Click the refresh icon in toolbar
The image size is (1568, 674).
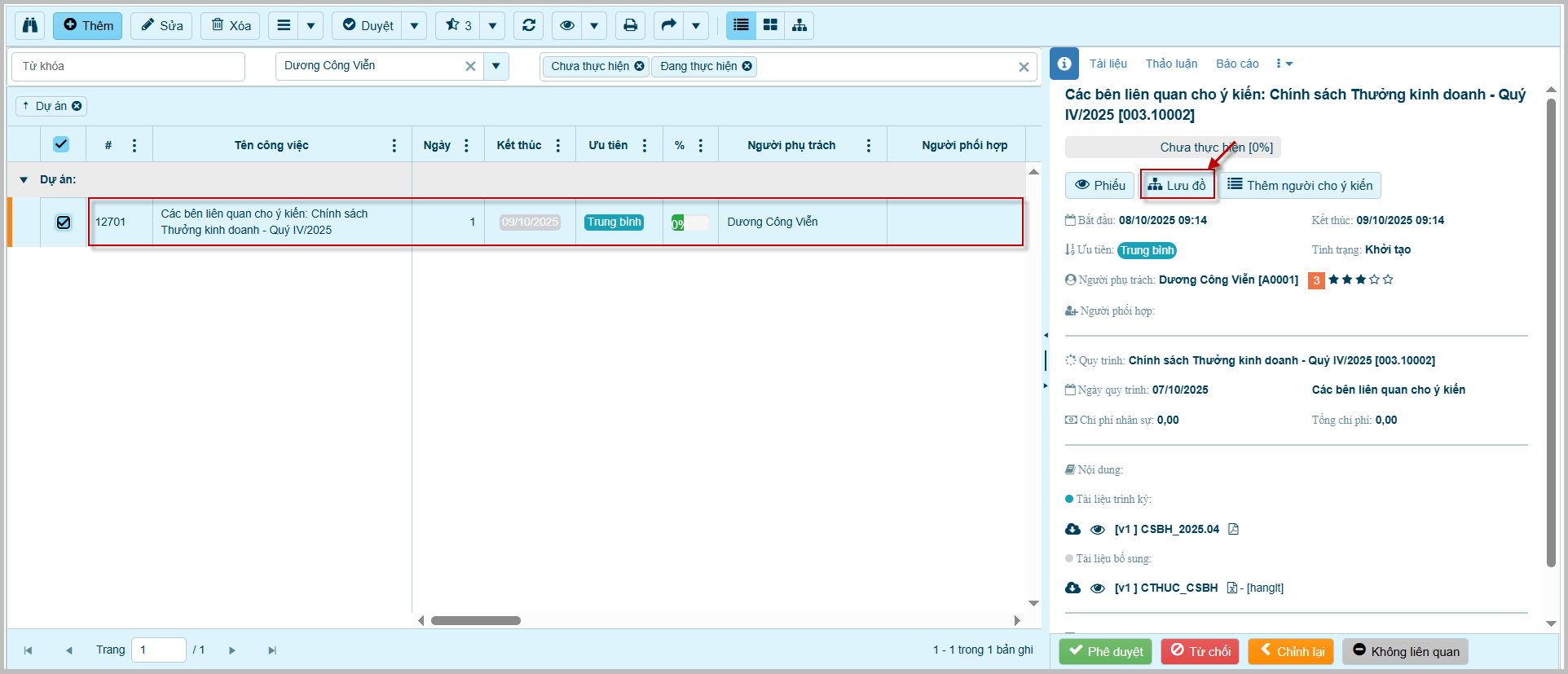click(x=529, y=25)
